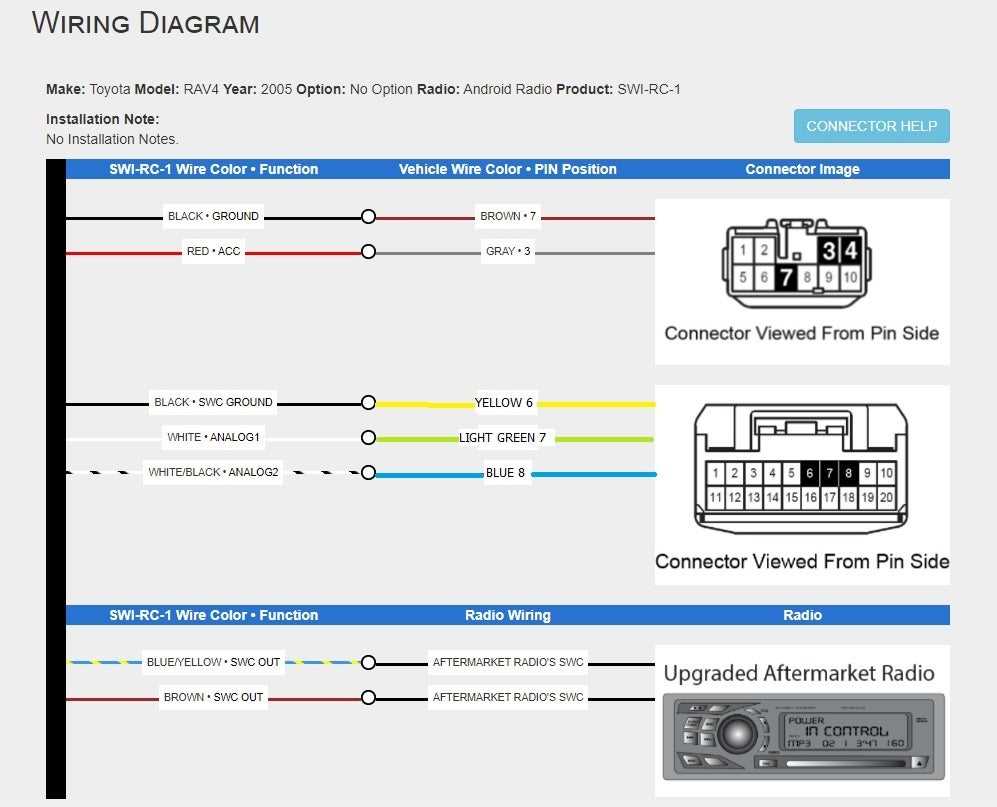The height and width of the screenshot is (807, 997).
Task: Click the 'Model: RAV4' text
Action: (177, 89)
